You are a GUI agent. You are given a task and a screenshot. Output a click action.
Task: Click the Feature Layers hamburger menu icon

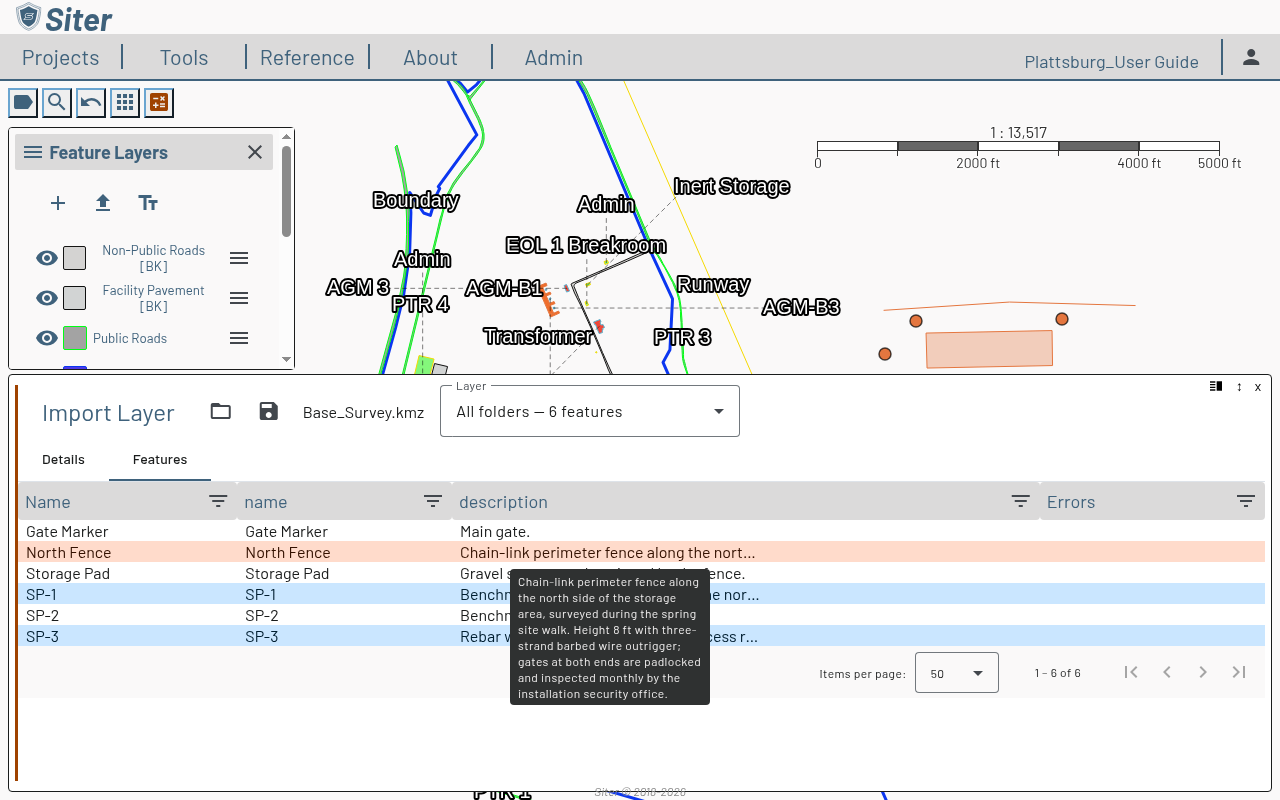(x=33, y=152)
